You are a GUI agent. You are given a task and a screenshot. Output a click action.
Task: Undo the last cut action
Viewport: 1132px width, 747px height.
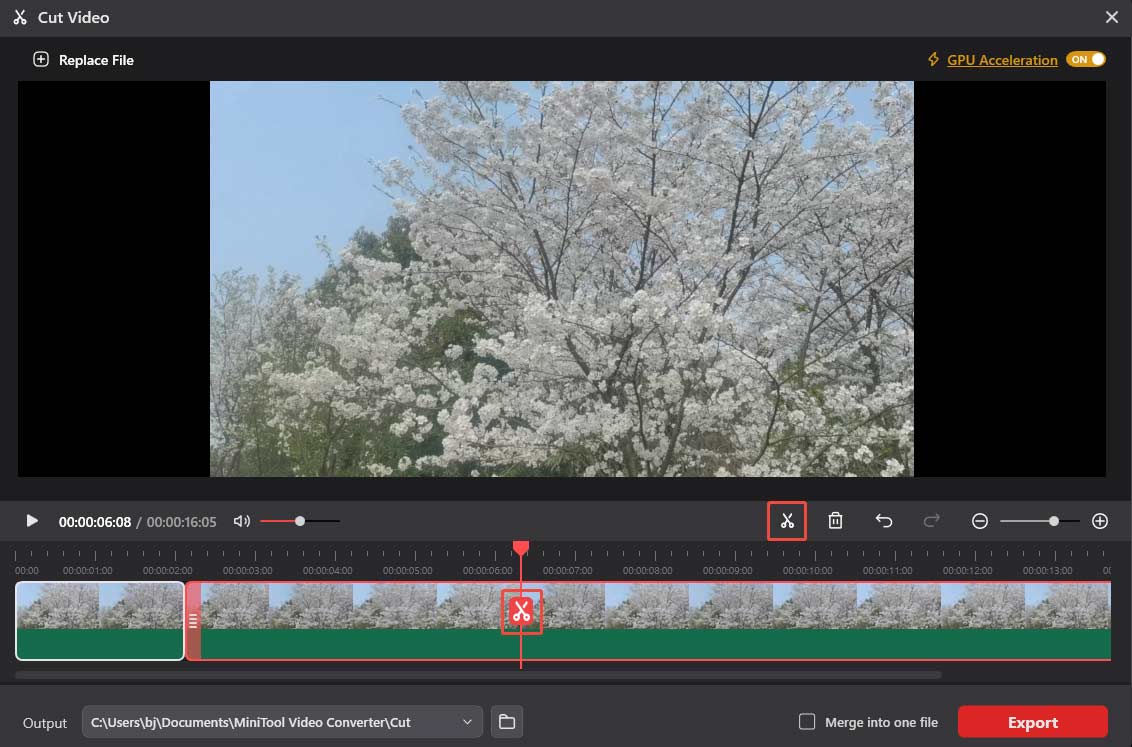(x=884, y=520)
